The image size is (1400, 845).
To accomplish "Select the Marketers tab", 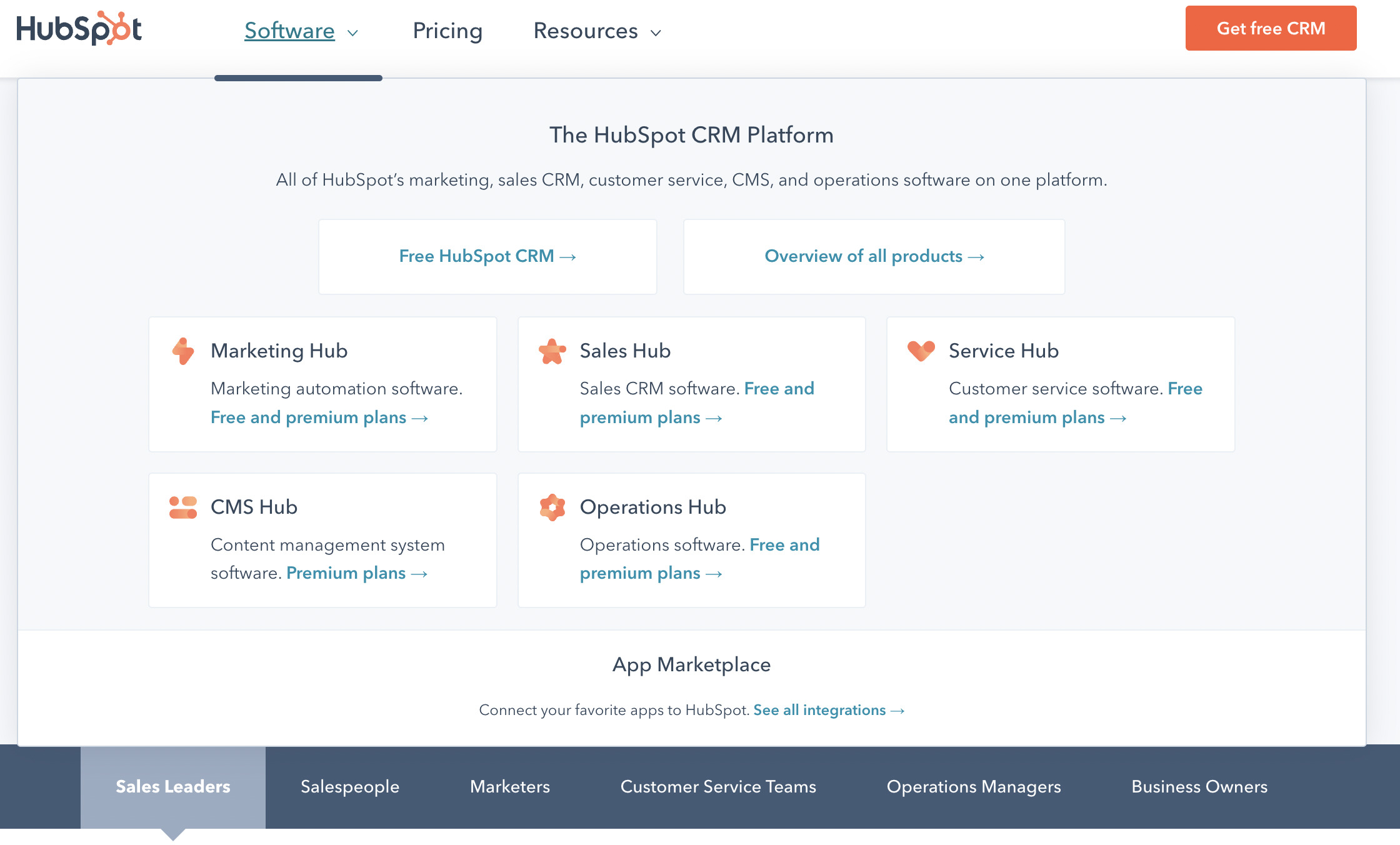I will tap(510, 787).
